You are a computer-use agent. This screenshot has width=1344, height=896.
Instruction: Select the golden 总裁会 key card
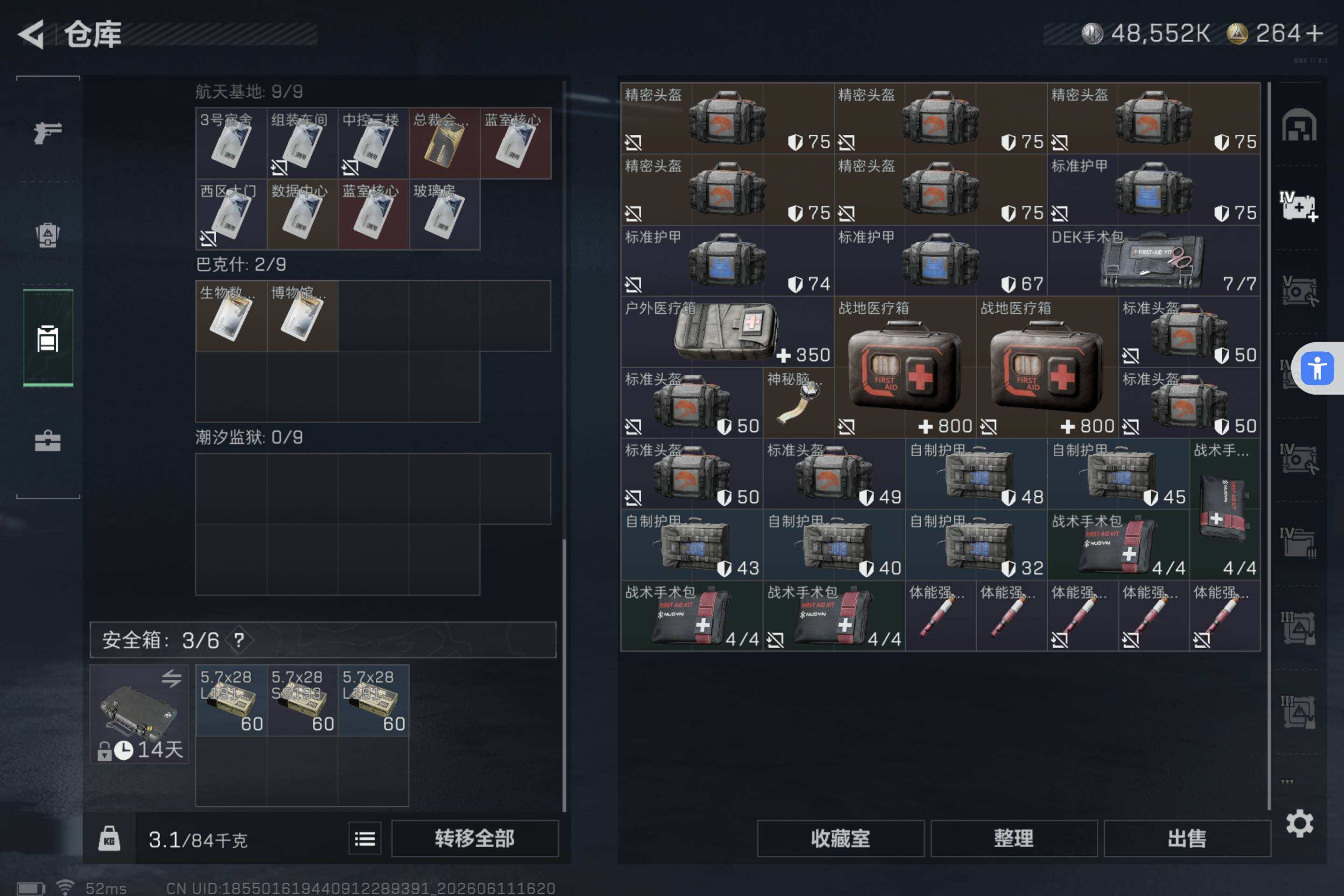click(445, 143)
